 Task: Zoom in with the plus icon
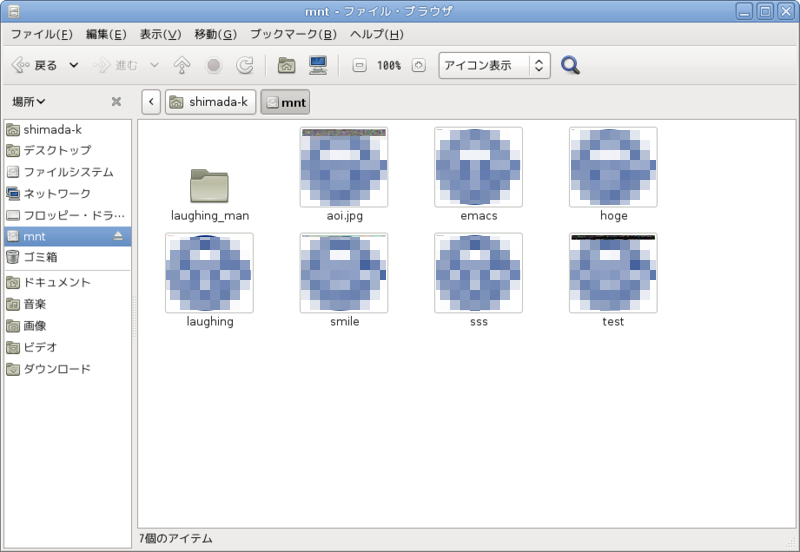coord(418,65)
